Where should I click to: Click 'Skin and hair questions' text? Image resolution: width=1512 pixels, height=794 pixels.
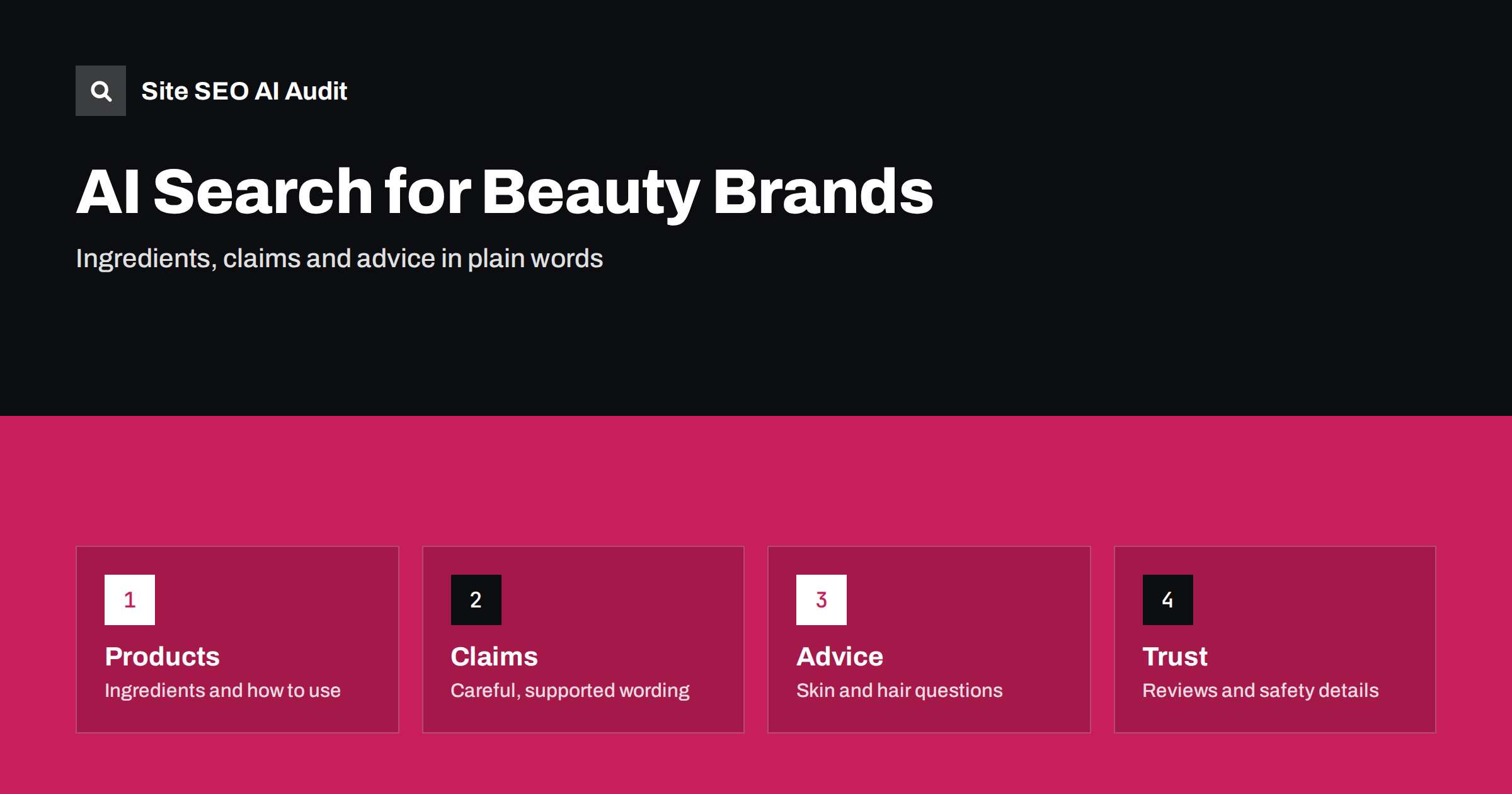(899, 691)
